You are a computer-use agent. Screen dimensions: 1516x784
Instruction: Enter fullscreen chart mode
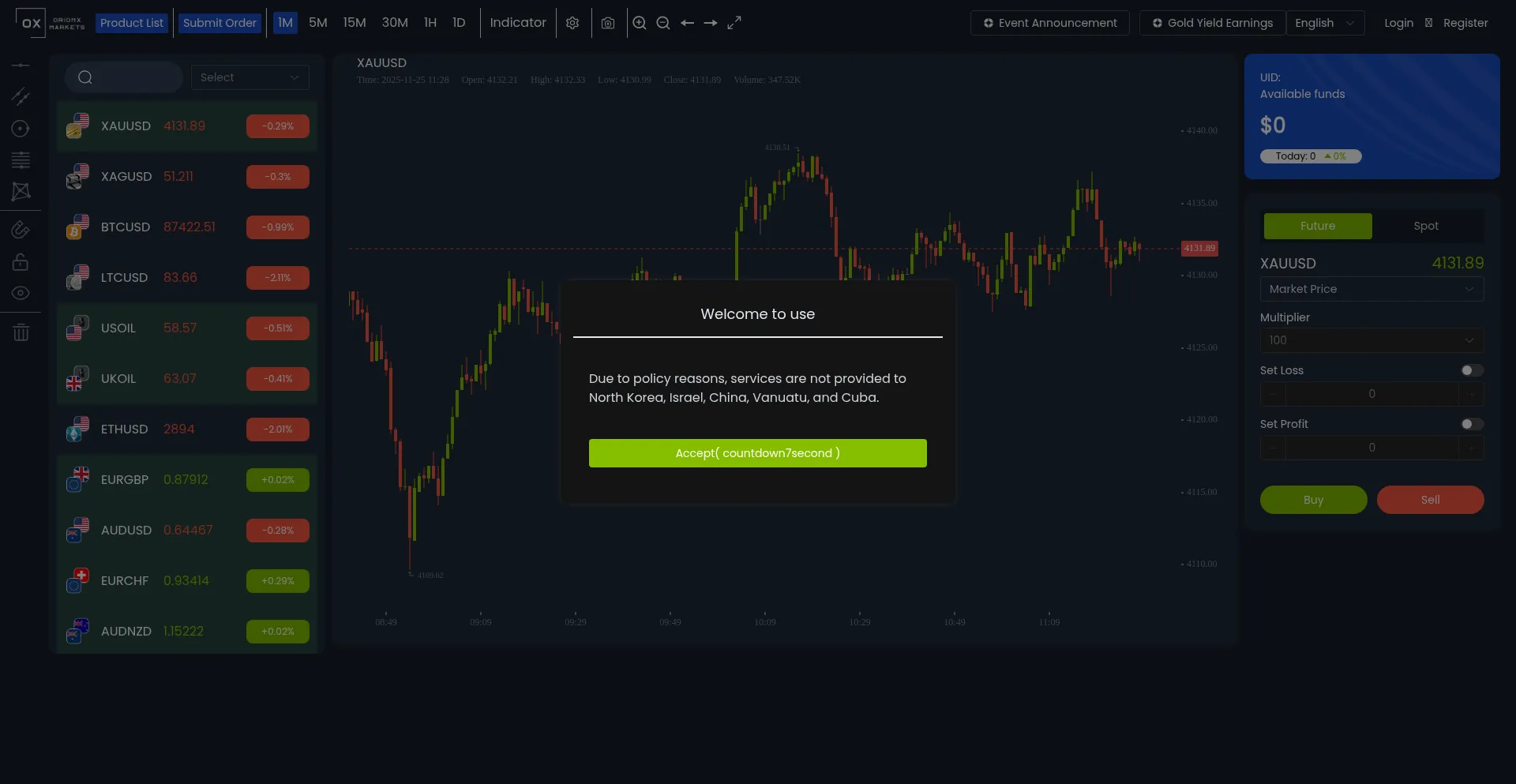pos(734,23)
